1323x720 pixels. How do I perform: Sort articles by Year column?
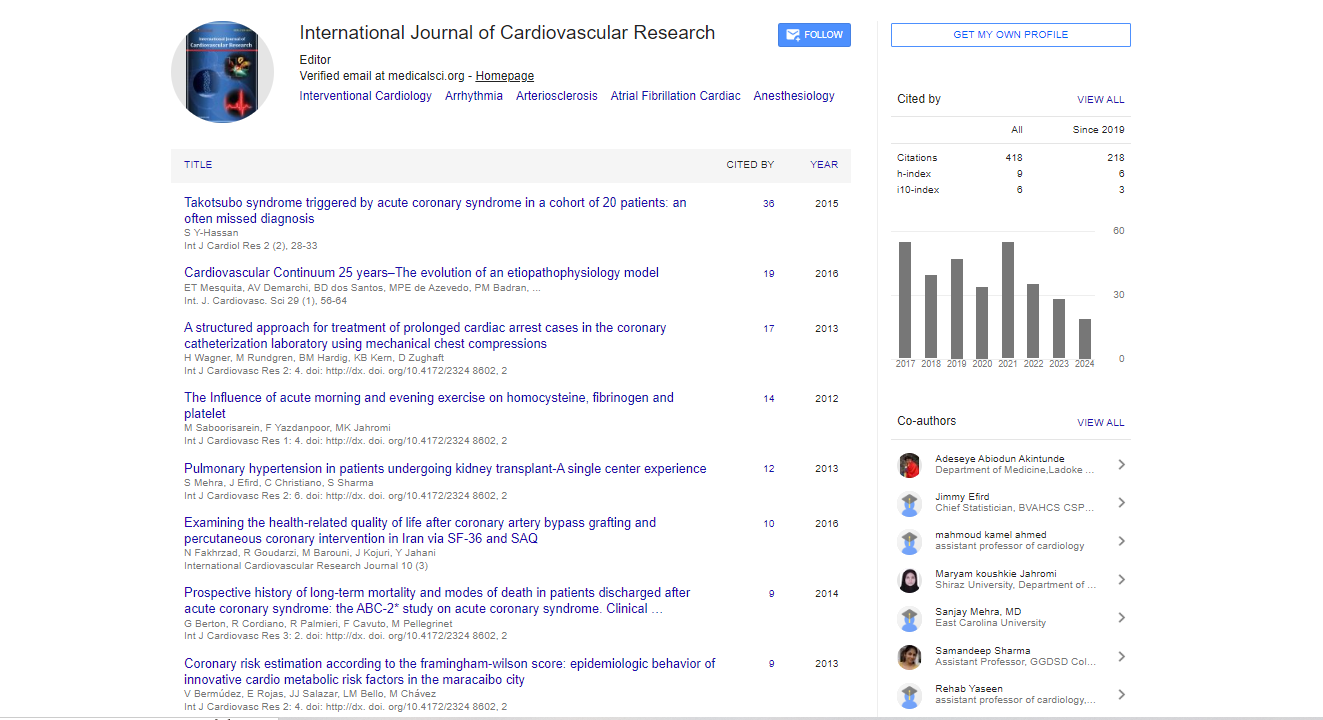click(824, 165)
